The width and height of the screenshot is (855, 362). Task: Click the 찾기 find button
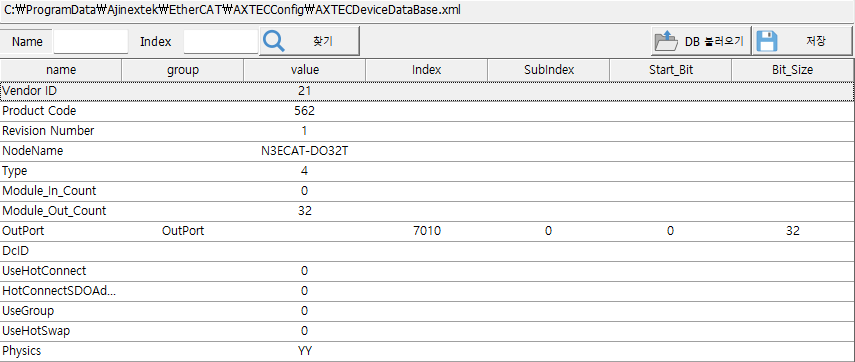click(x=309, y=41)
